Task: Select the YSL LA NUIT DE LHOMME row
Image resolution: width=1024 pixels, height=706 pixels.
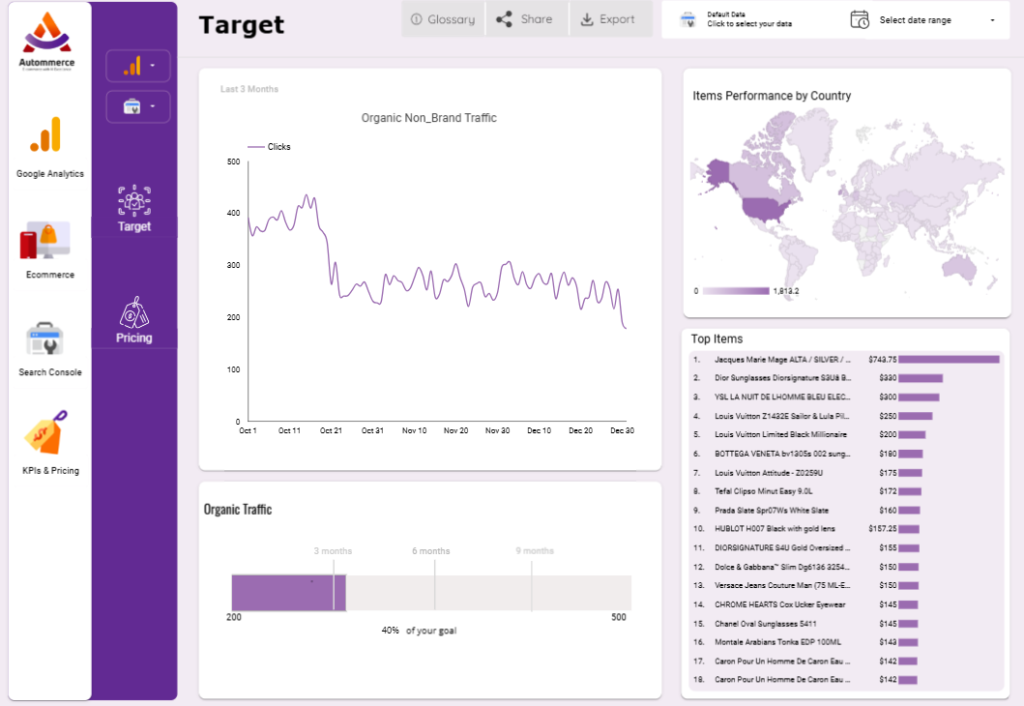Action: click(x=847, y=397)
